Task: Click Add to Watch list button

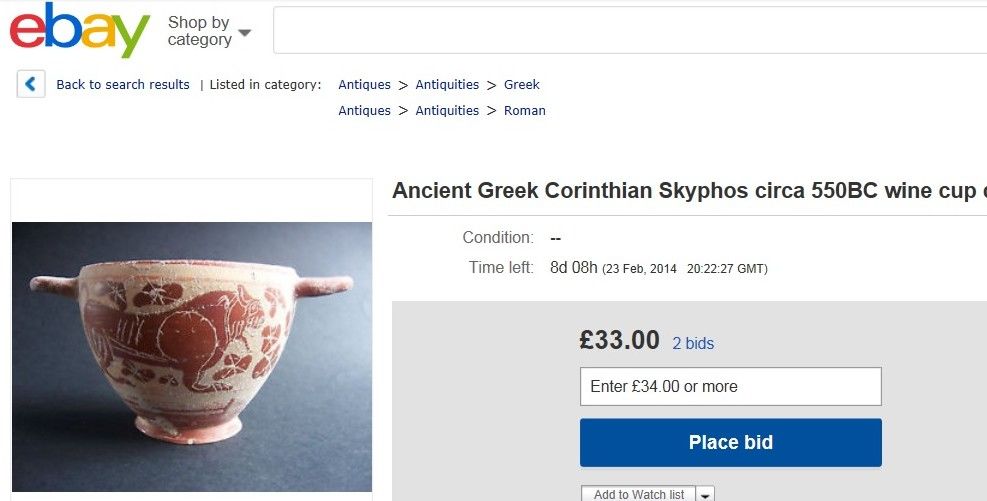Action: pyautogui.click(x=639, y=494)
